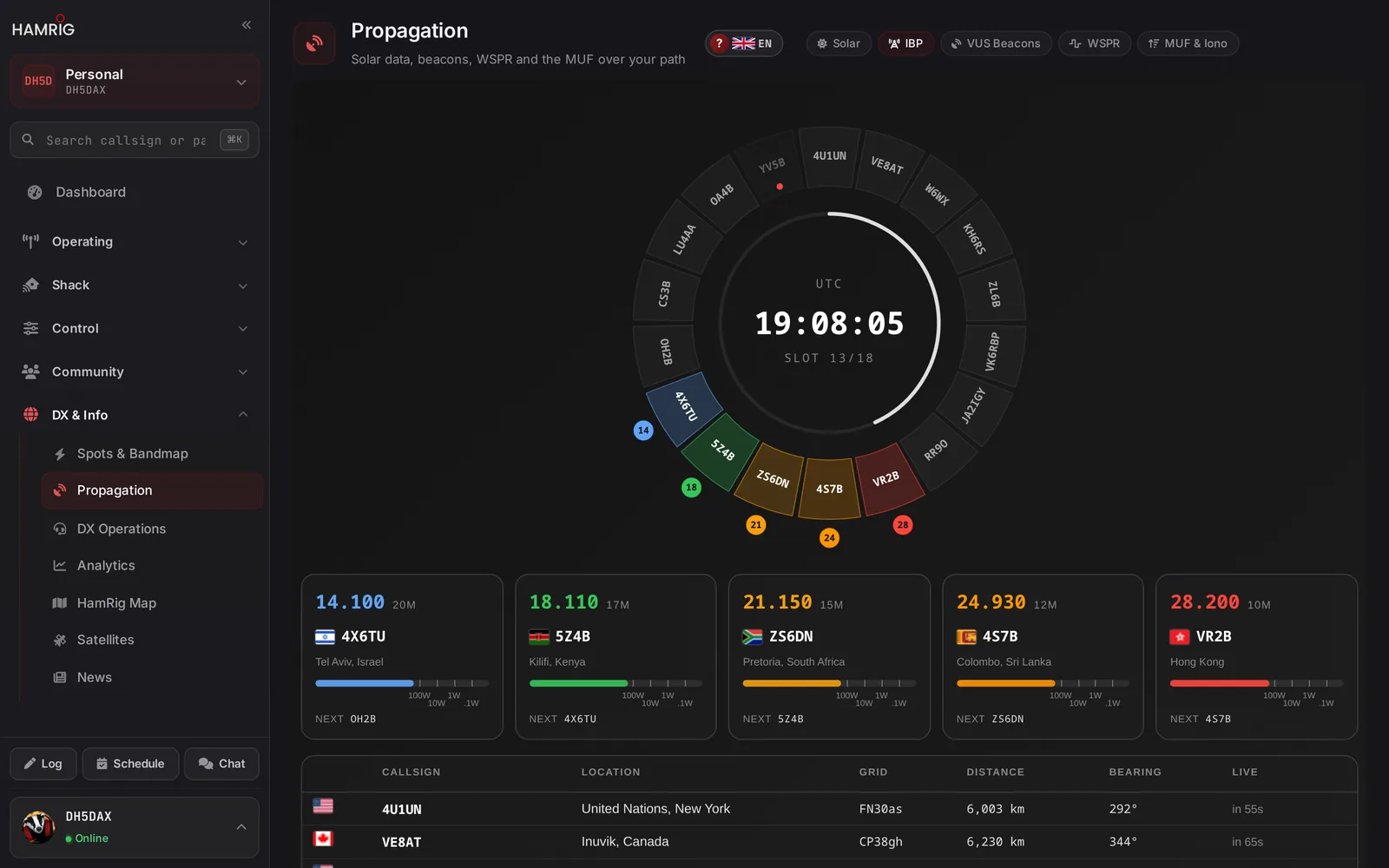Screen dimensions: 1389x868
Task: Click the red 28 band badge
Action: coord(903,525)
